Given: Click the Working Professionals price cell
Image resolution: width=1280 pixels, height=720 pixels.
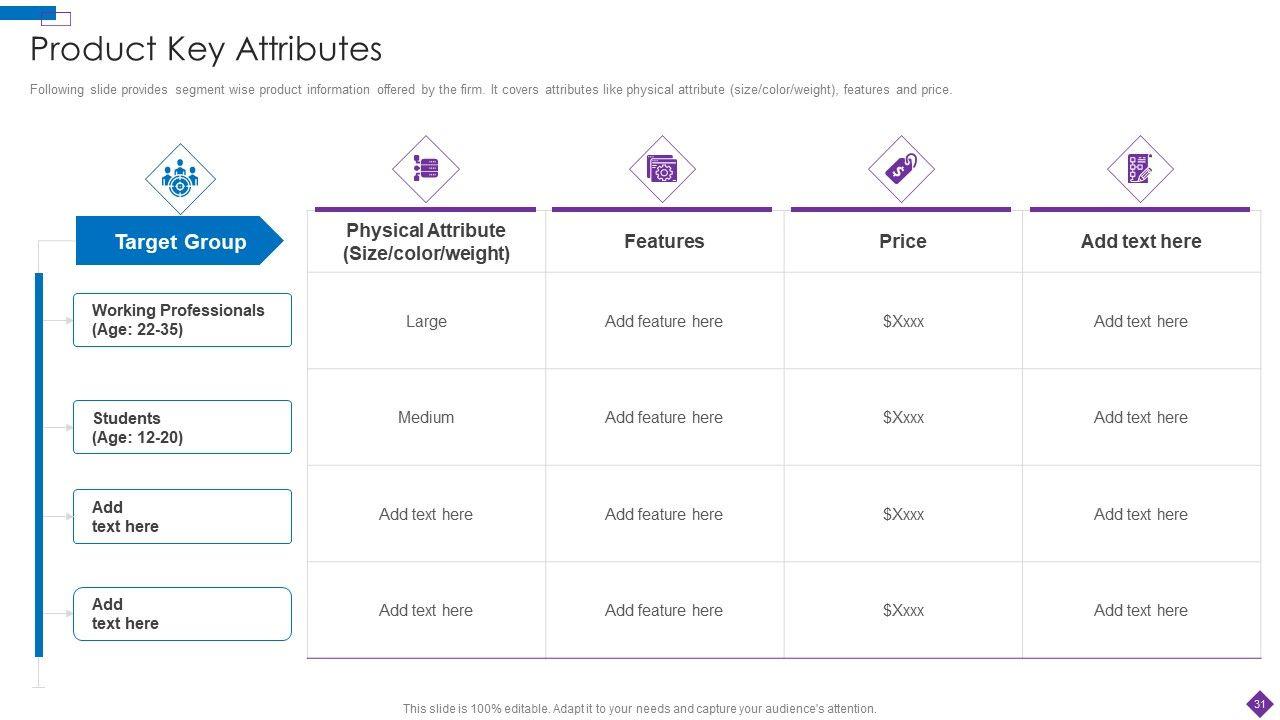Looking at the screenshot, I should [903, 321].
